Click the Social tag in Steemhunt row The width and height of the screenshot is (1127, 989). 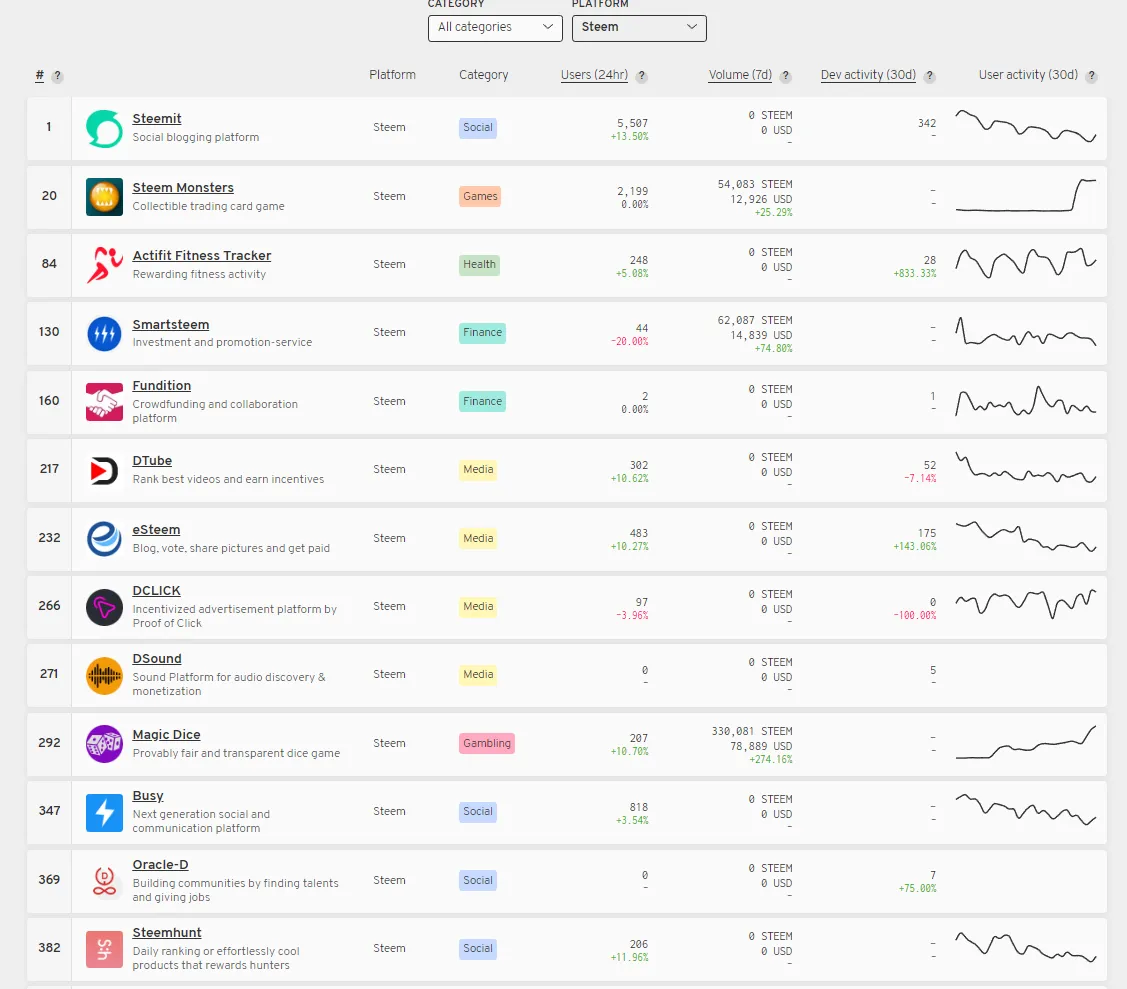pos(478,949)
